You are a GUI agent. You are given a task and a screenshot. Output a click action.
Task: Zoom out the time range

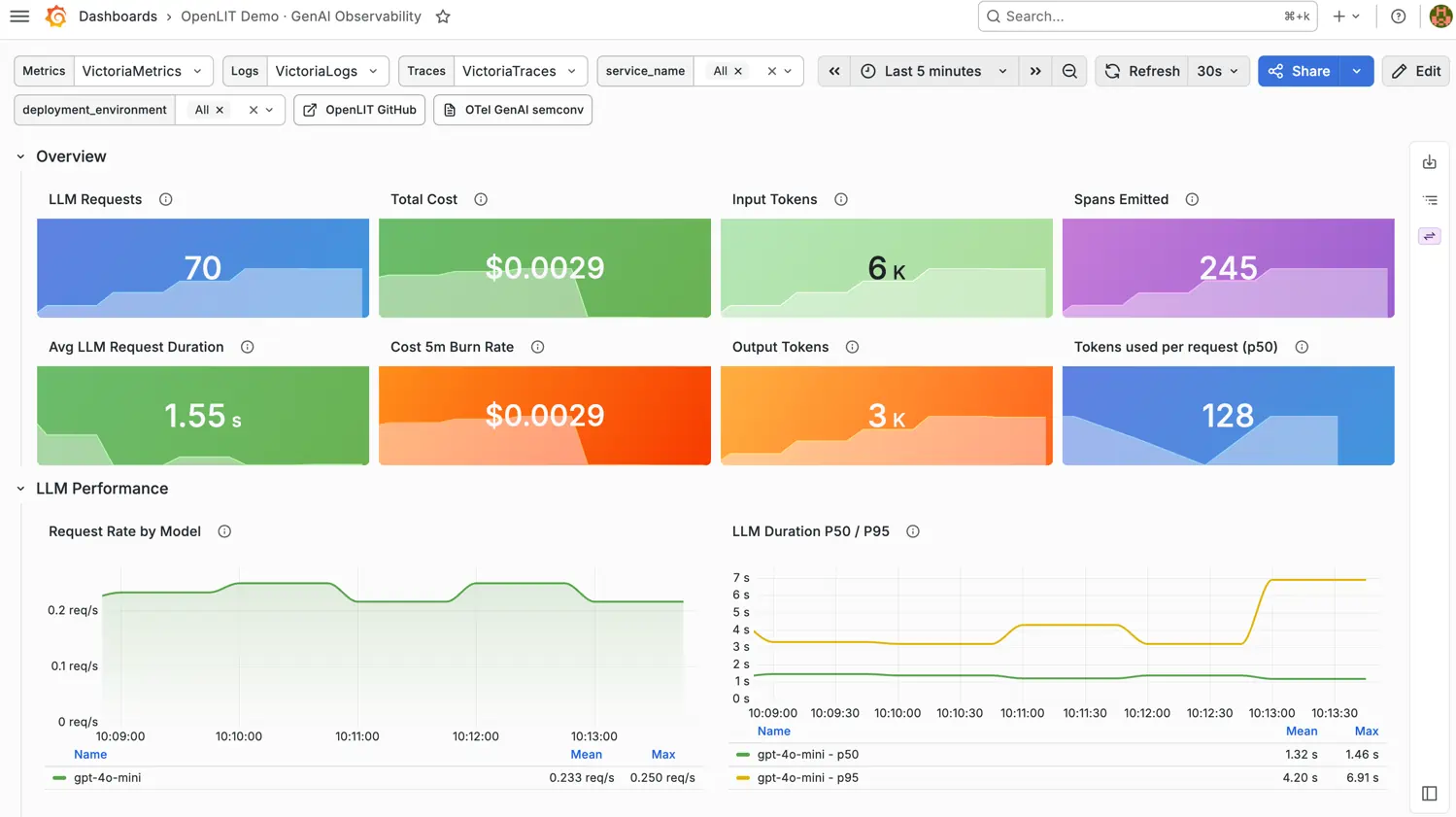click(x=1069, y=71)
